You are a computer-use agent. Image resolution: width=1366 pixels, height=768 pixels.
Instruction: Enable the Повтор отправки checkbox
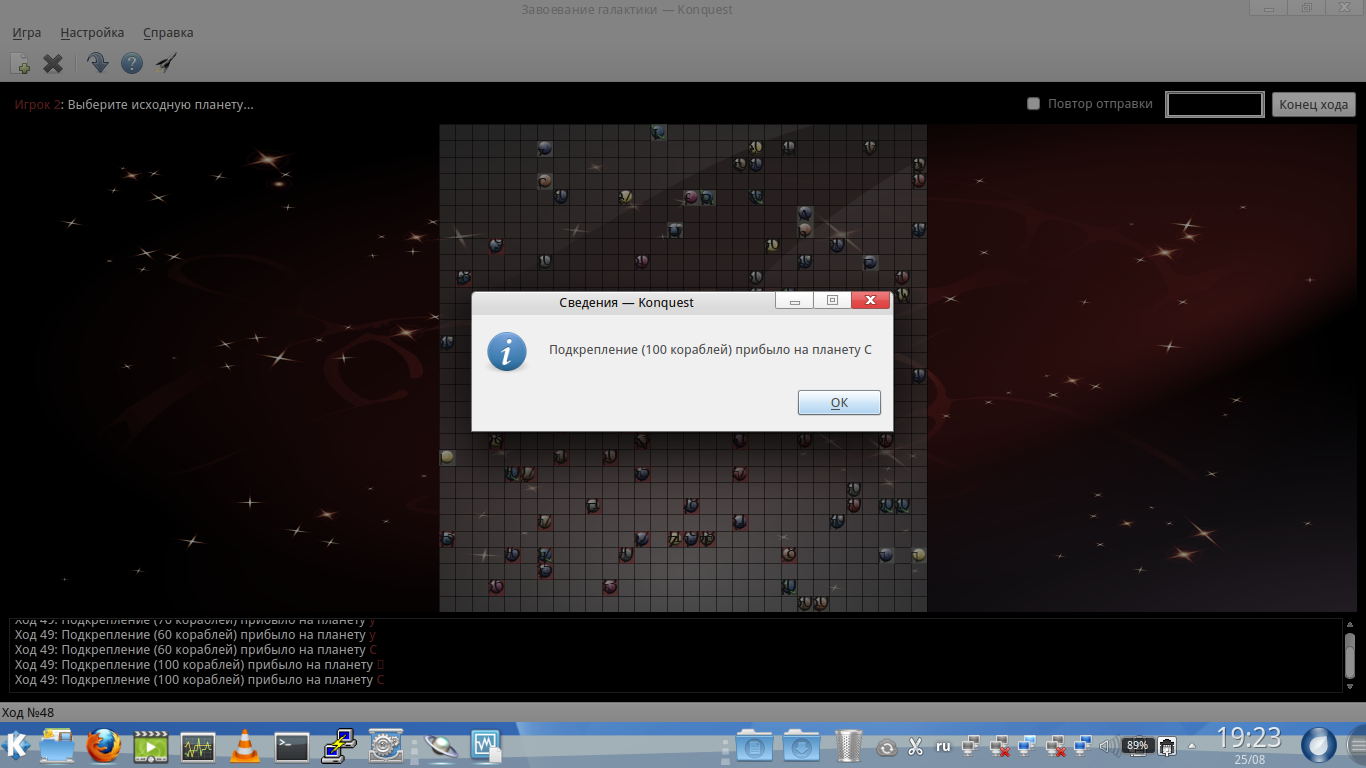click(x=1034, y=104)
